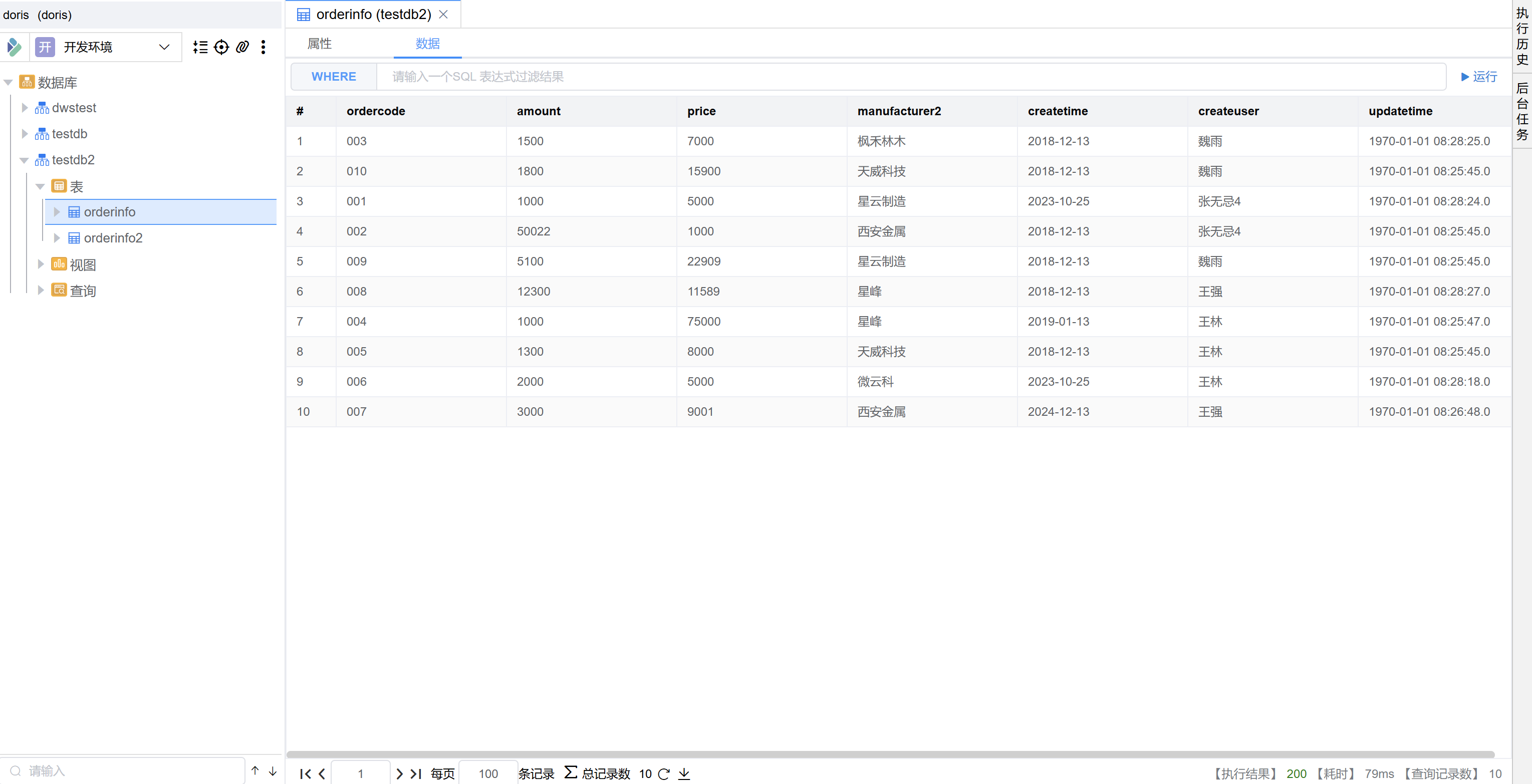Open the 执行历史 execution history panel
The image size is (1532, 784).
point(1522,36)
